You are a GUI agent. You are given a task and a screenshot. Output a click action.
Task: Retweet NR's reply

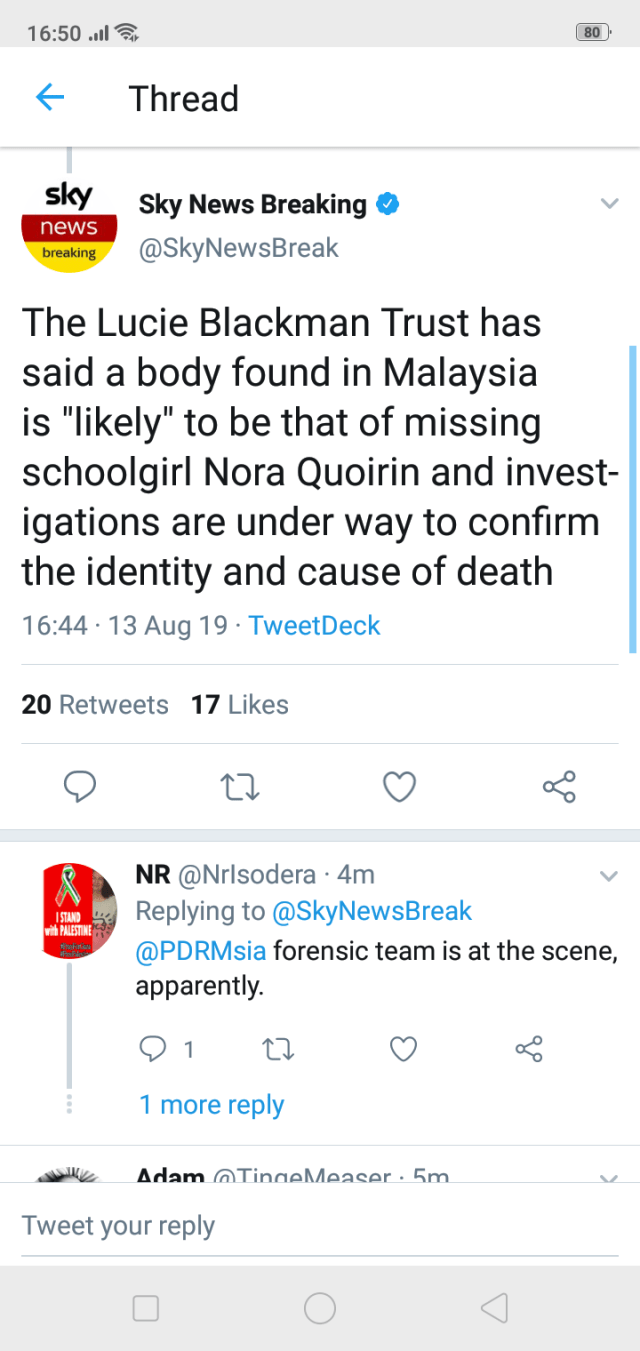click(x=276, y=1049)
